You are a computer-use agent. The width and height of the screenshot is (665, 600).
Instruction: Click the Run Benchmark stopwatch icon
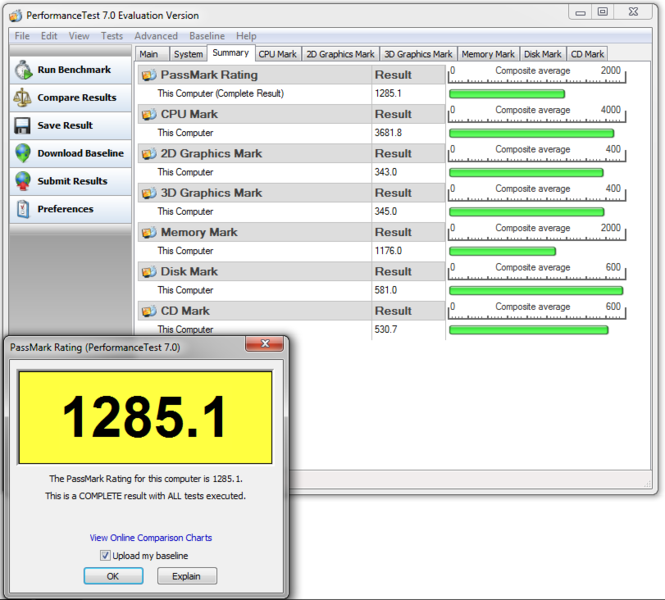click(23, 70)
